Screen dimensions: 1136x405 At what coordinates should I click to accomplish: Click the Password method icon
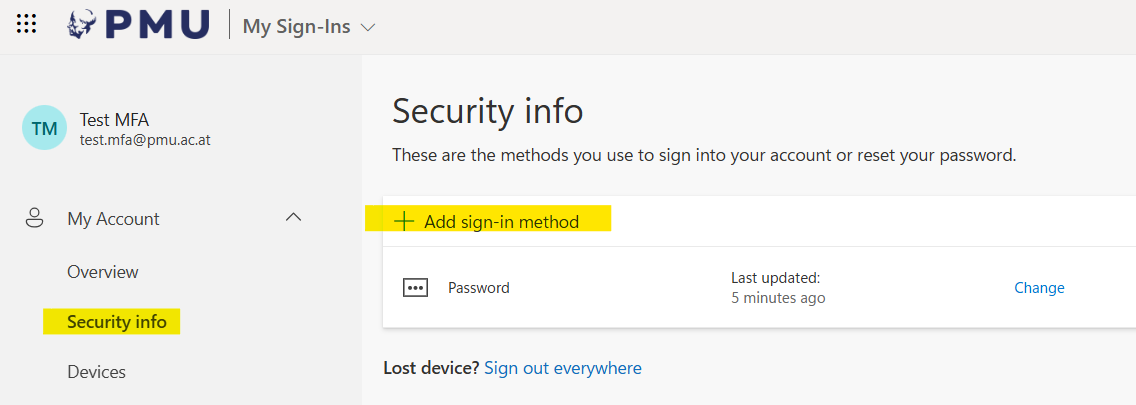415,288
